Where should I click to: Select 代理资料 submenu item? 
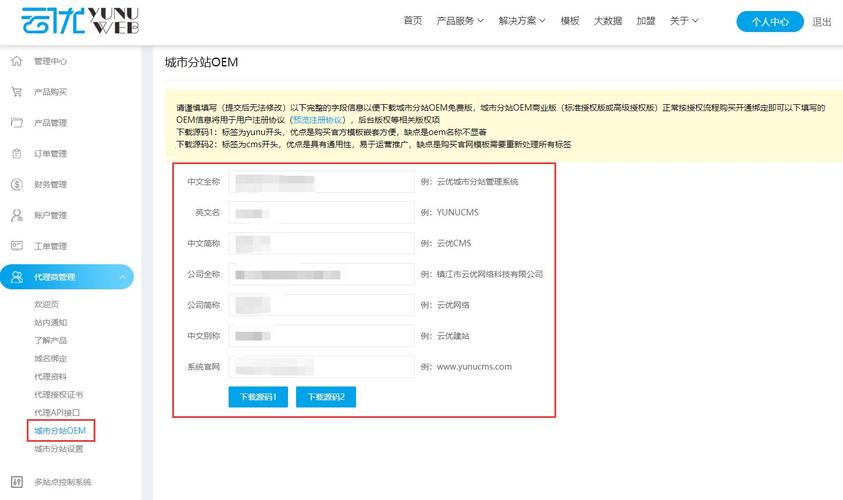[x=51, y=376]
